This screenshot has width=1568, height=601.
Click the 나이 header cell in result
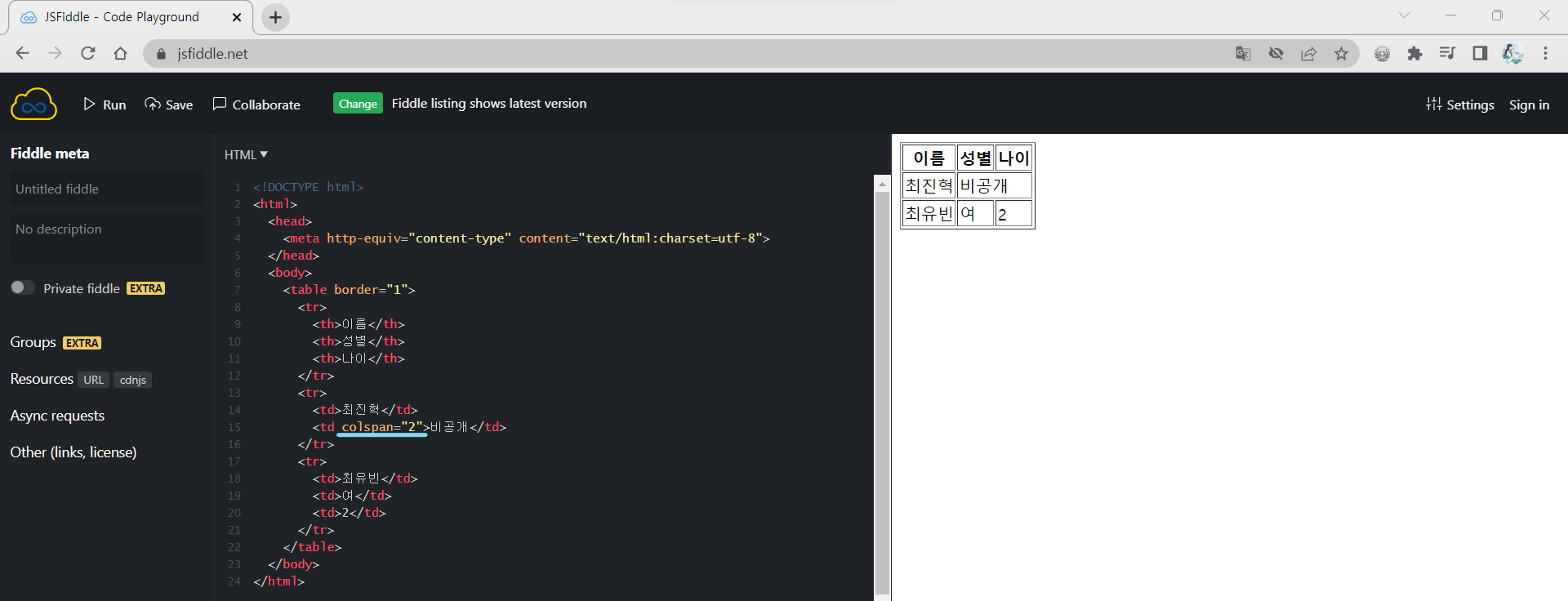1013,158
